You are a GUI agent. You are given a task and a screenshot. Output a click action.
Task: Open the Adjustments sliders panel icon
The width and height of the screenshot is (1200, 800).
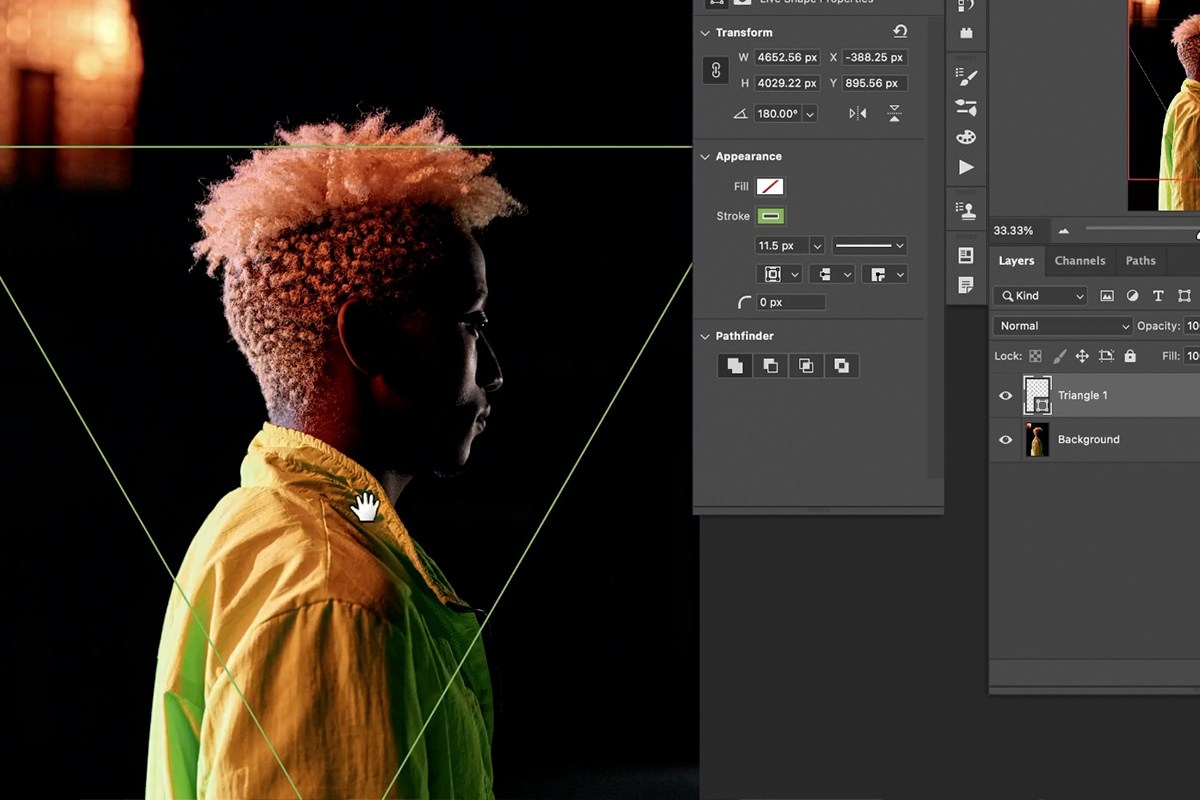pos(966,107)
